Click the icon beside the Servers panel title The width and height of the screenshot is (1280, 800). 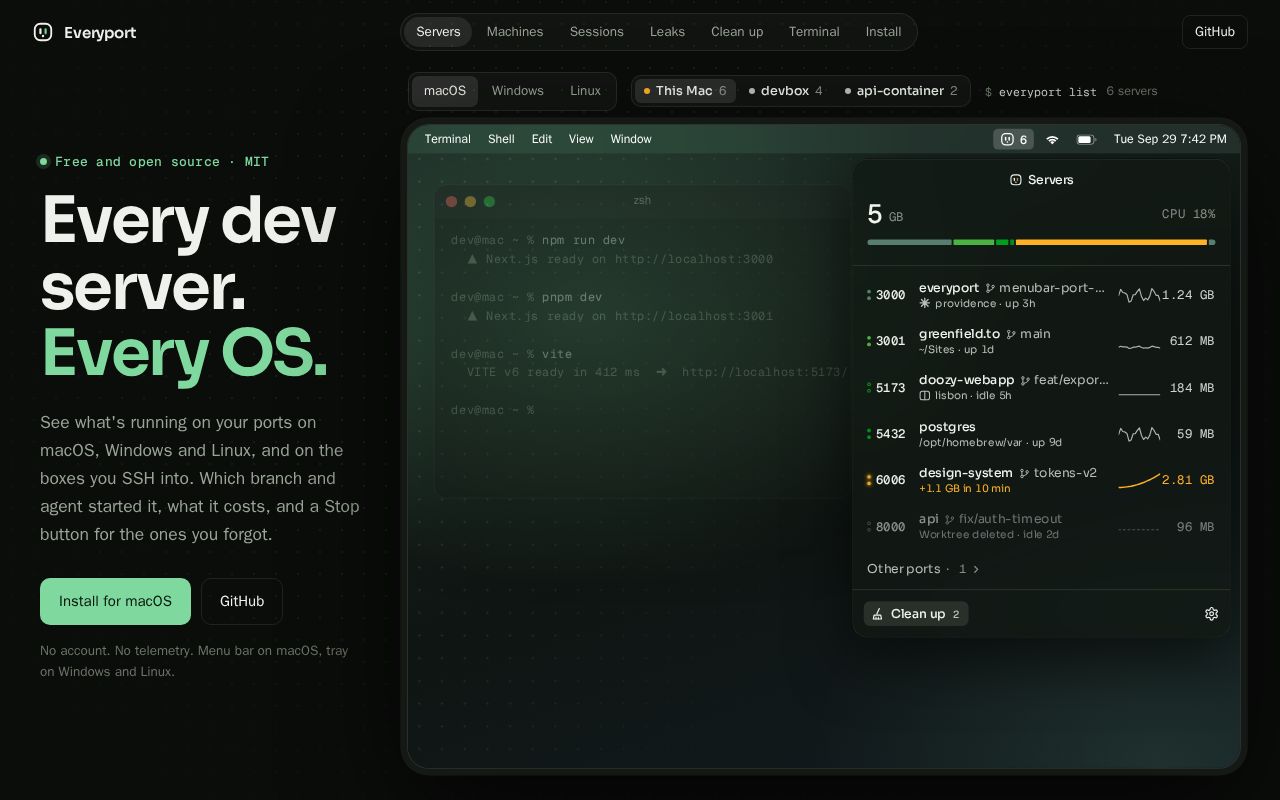(1016, 180)
